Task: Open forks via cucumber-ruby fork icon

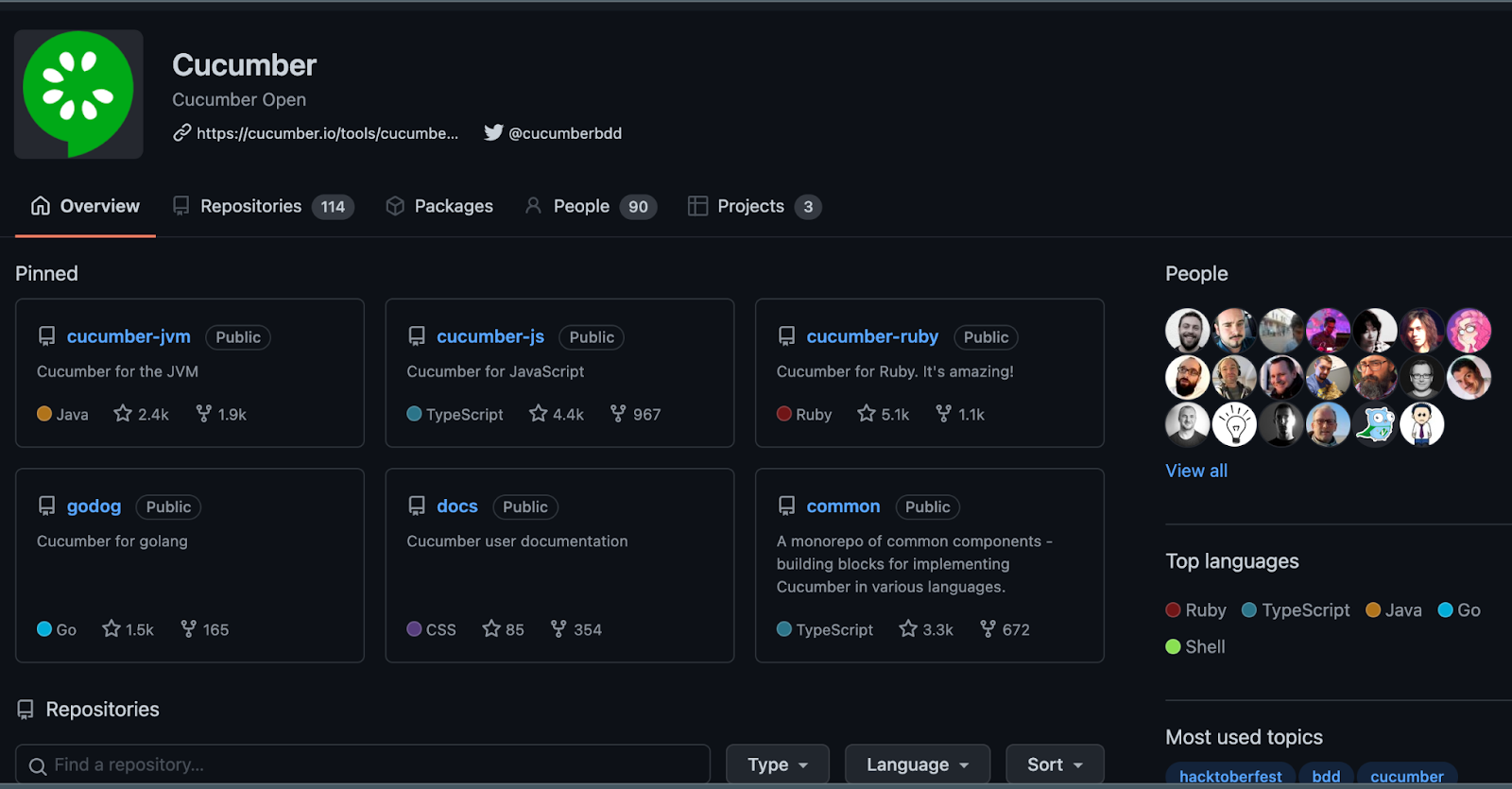Action: [x=943, y=413]
